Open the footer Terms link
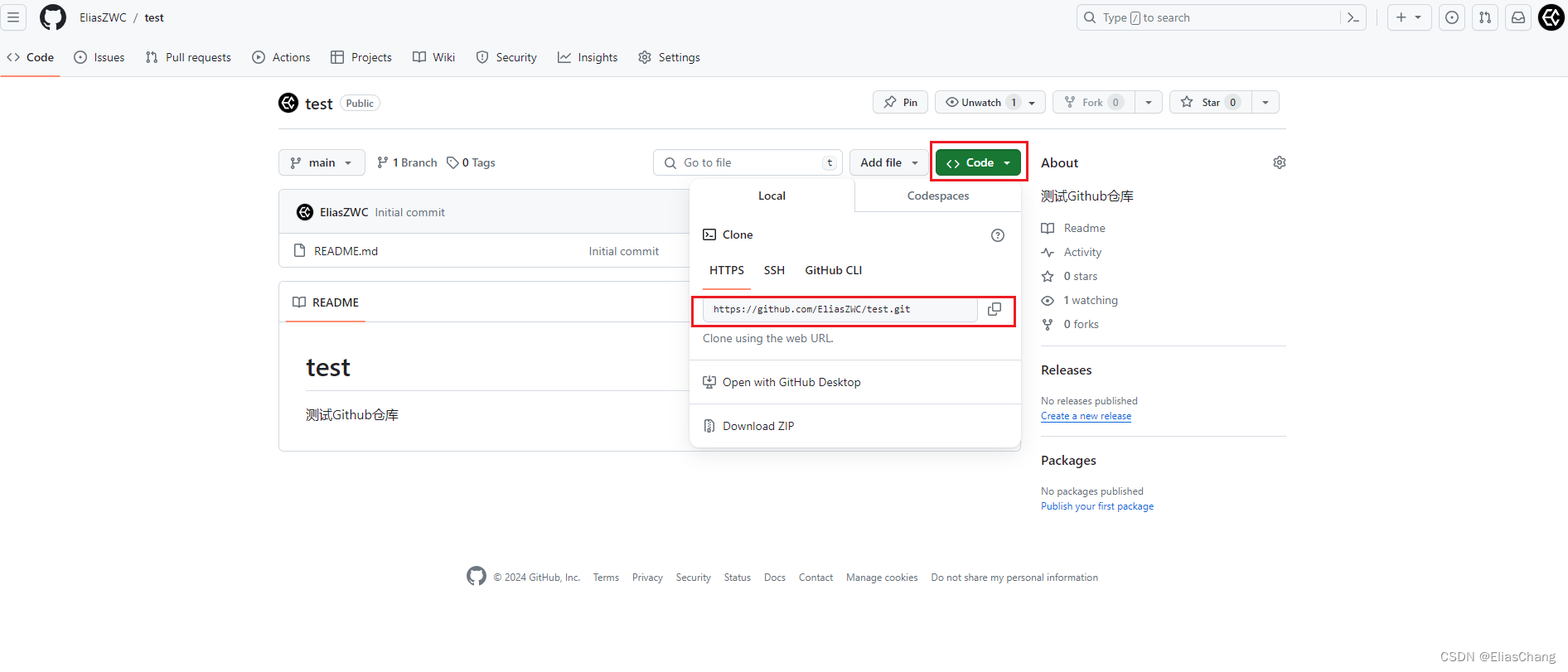The image size is (1568, 672). click(x=606, y=578)
